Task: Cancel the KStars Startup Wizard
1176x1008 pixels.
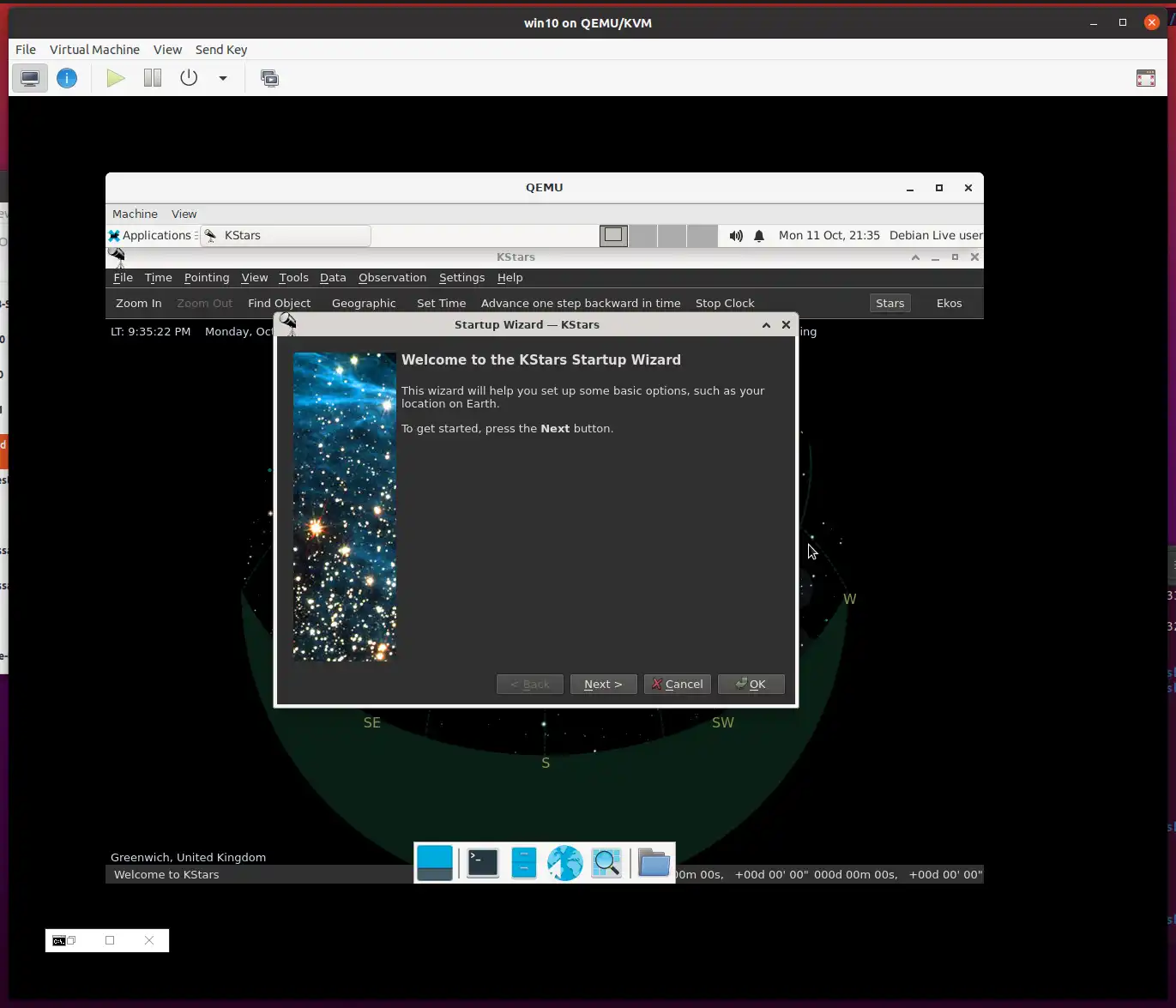Action: click(677, 684)
